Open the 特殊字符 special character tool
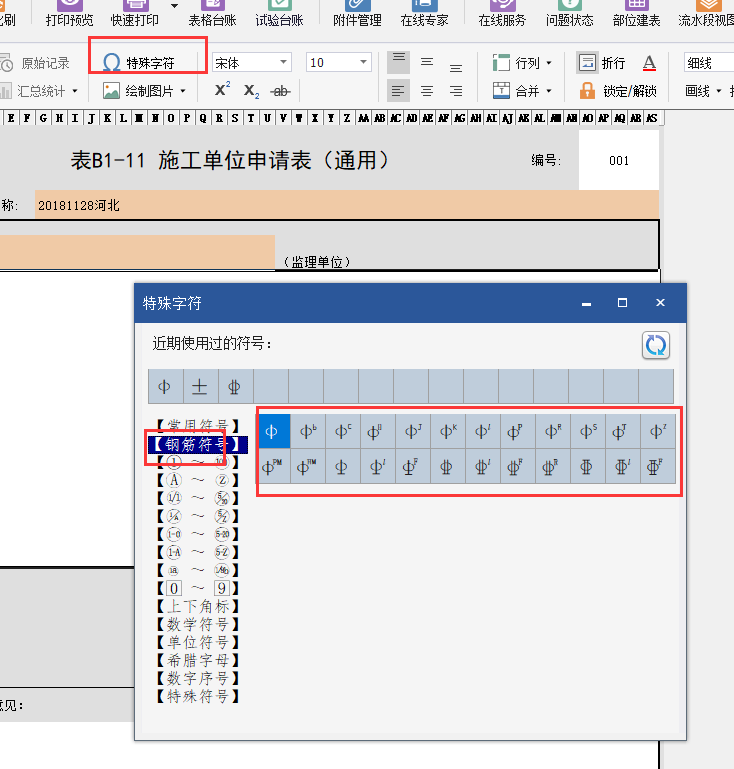Image resolution: width=734 pixels, height=769 pixels. point(139,63)
